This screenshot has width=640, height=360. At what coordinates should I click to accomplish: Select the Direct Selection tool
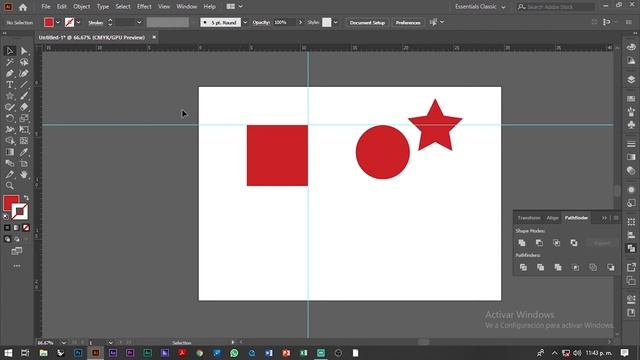click(24, 51)
